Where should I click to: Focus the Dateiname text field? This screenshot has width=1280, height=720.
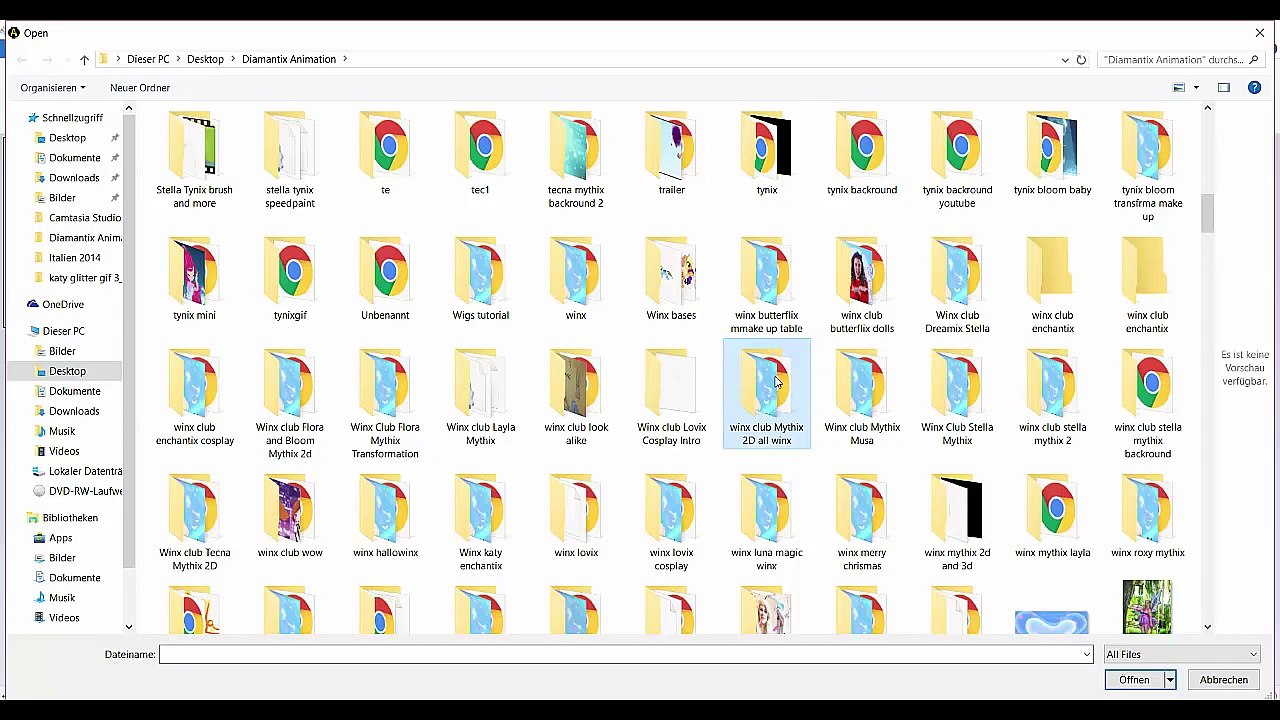coord(619,654)
